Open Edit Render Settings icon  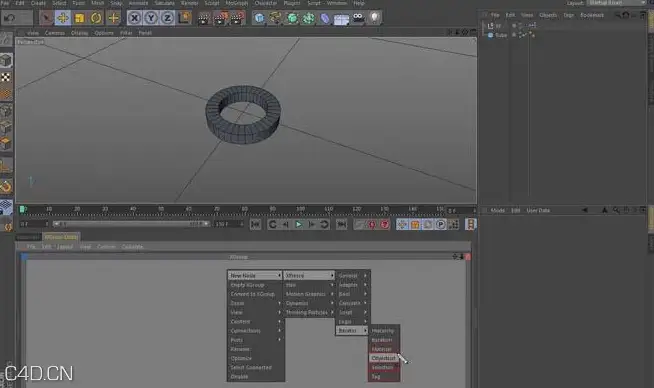[x=237, y=18]
